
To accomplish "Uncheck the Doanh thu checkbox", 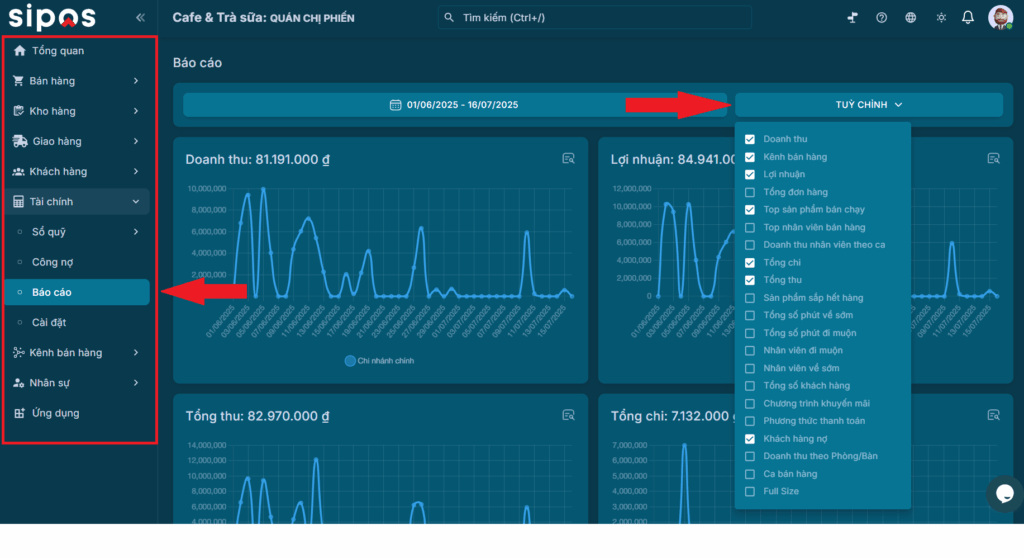I will [750, 139].
